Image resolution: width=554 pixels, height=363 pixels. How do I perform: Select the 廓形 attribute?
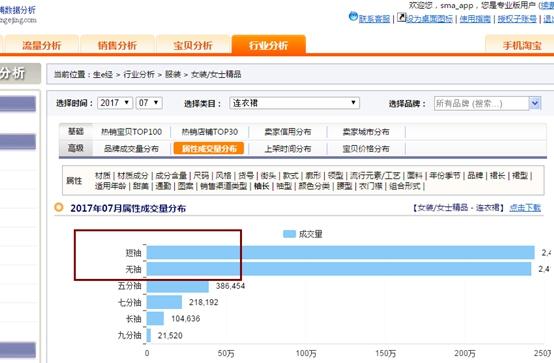(x=313, y=175)
